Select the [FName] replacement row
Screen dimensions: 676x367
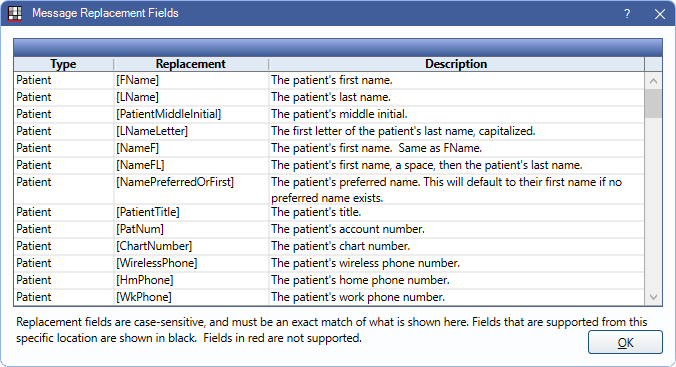tap(329, 80)
